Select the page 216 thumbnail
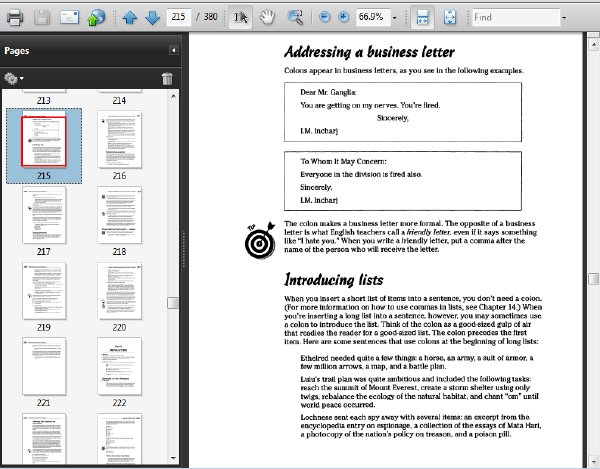 pos(119,140)
